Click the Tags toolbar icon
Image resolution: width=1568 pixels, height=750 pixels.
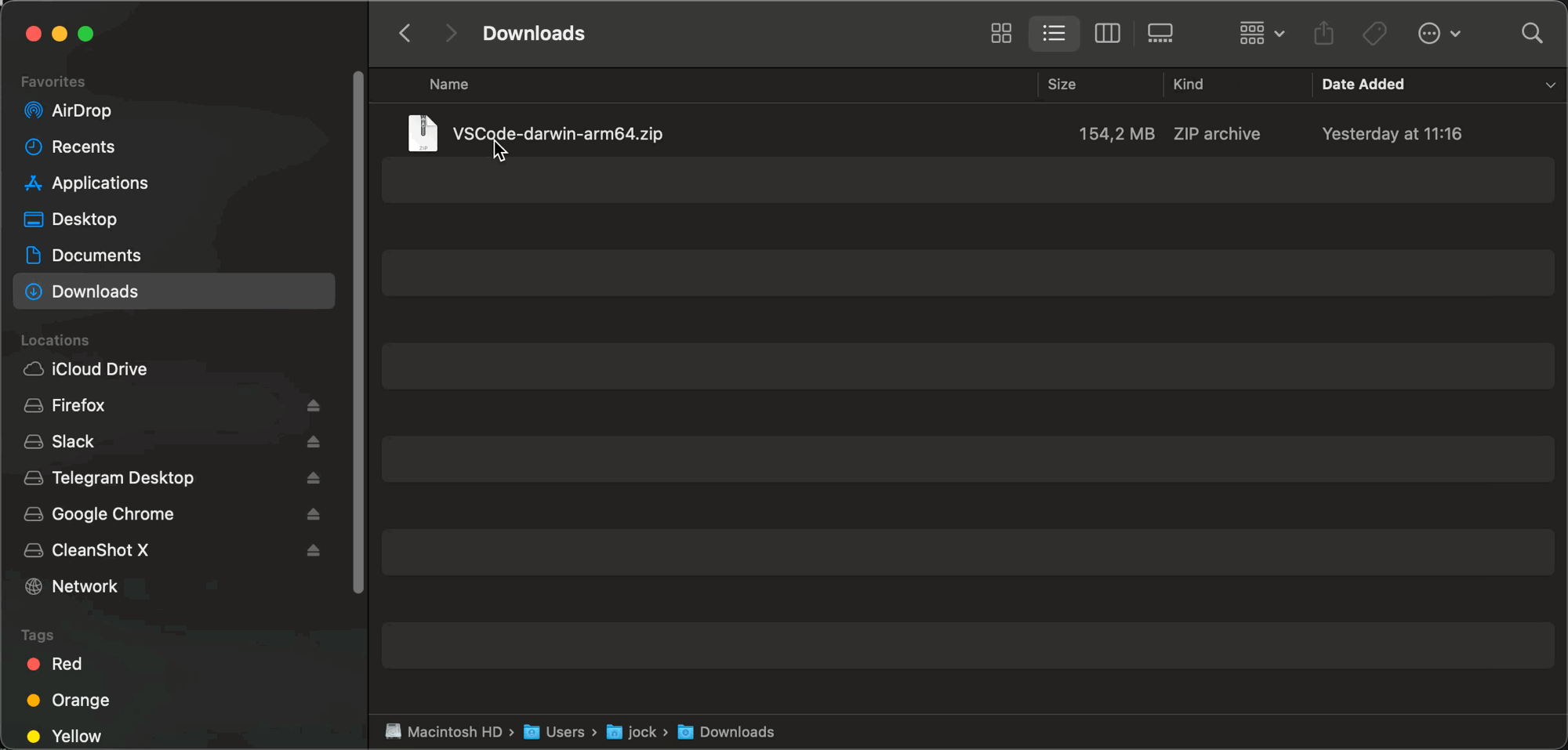1374,33
